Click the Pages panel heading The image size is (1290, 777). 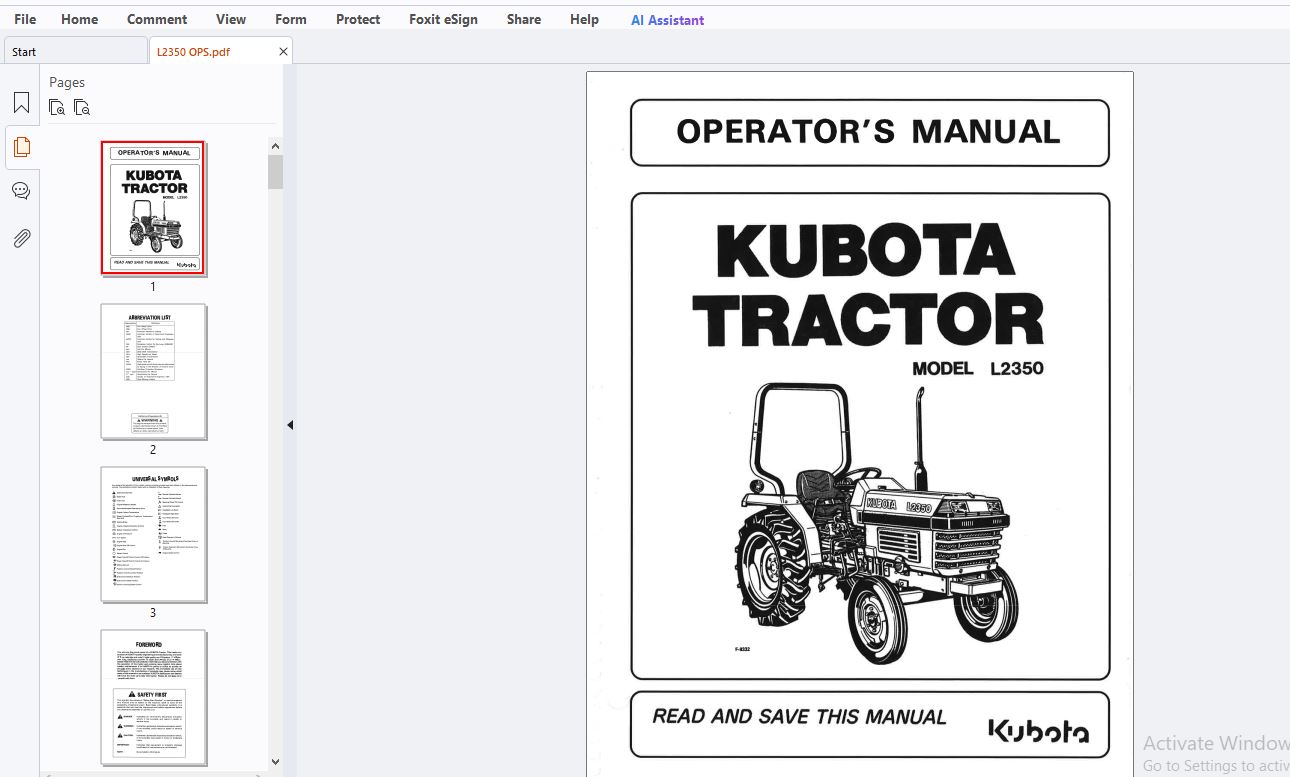coord(67,82)
